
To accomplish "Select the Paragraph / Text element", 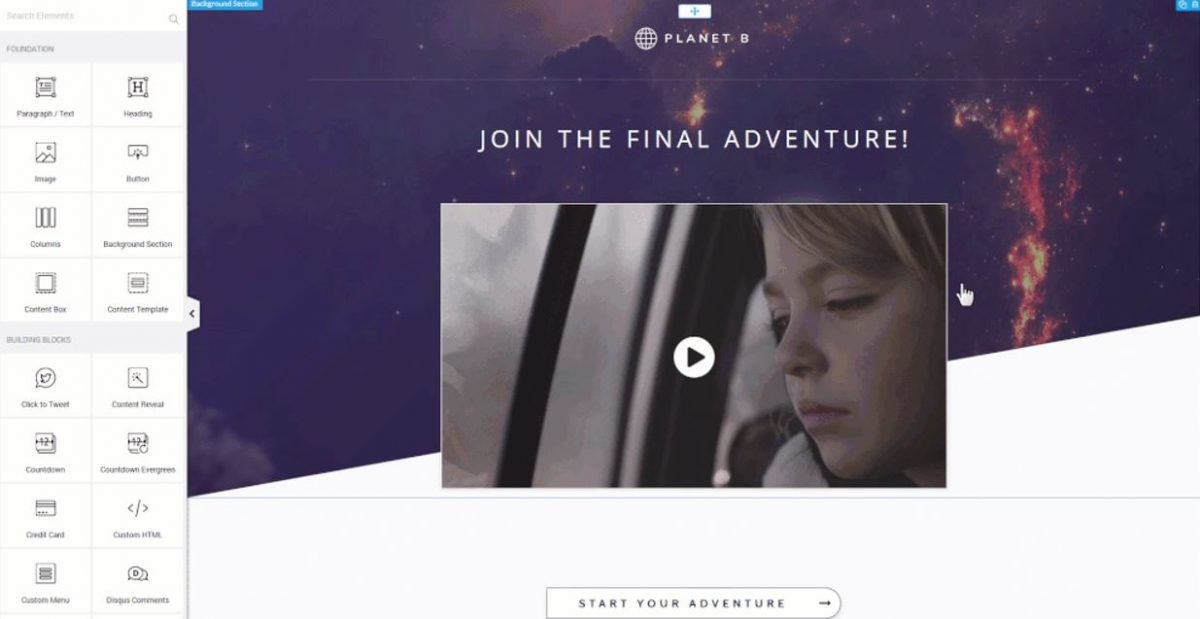I will point(46,95).
